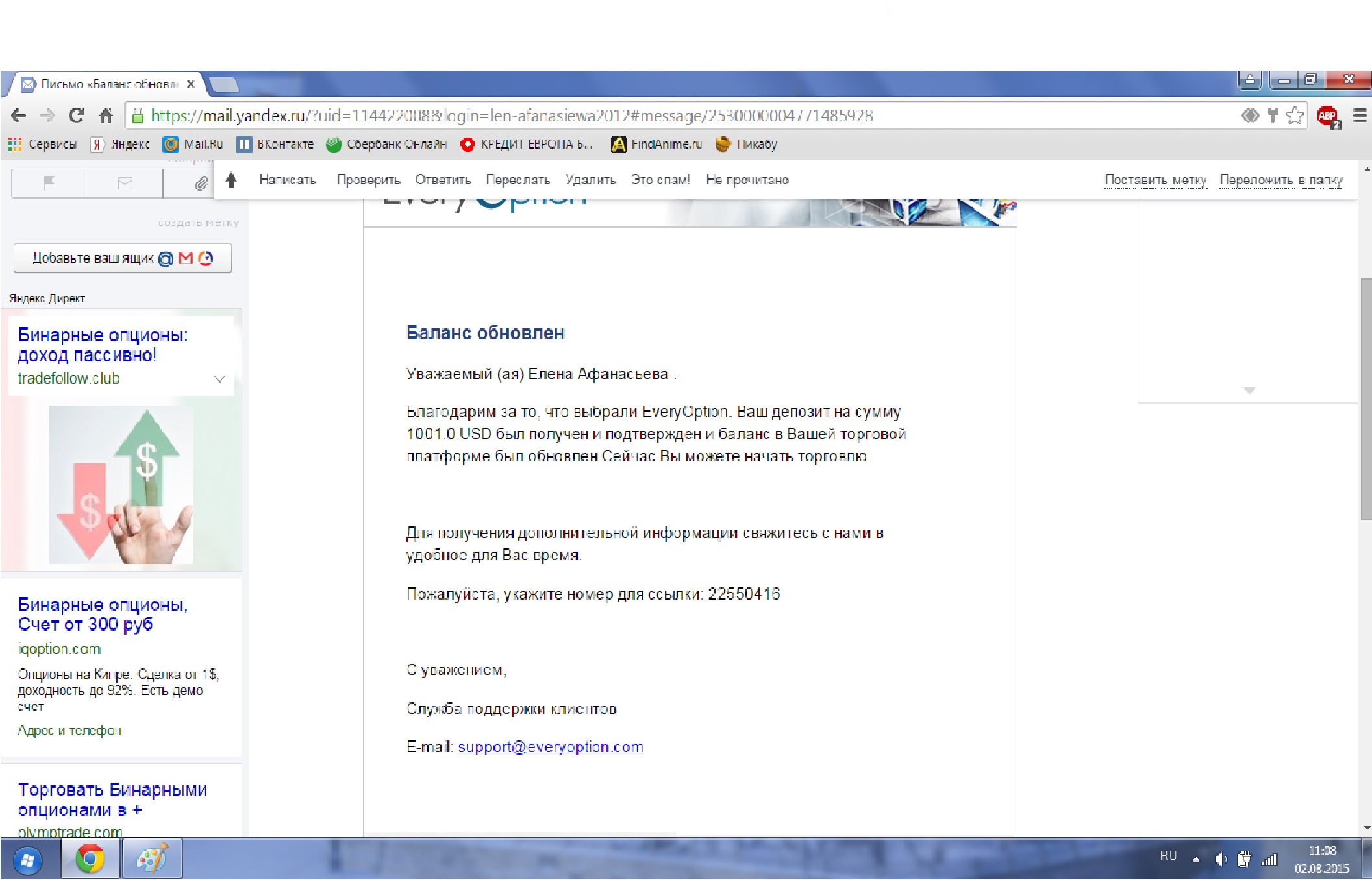
Task: Open a new browser tab
Action: tap(225, 84)
